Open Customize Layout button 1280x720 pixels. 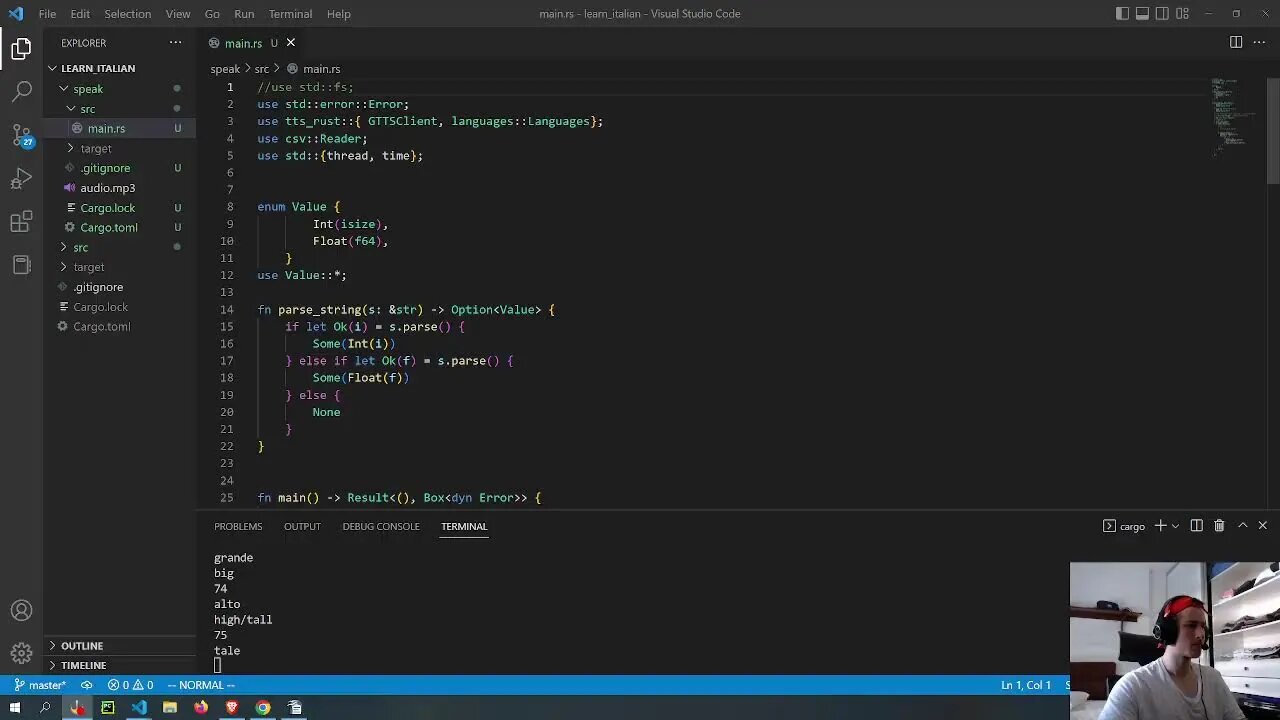(x=1183, y=14)
